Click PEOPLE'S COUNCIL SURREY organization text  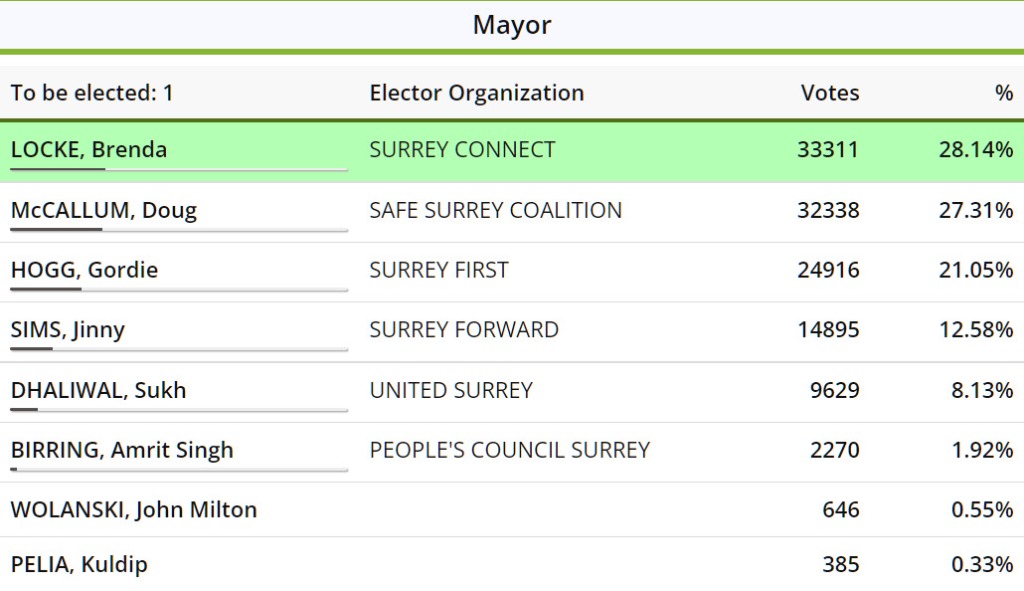point(510,450)
